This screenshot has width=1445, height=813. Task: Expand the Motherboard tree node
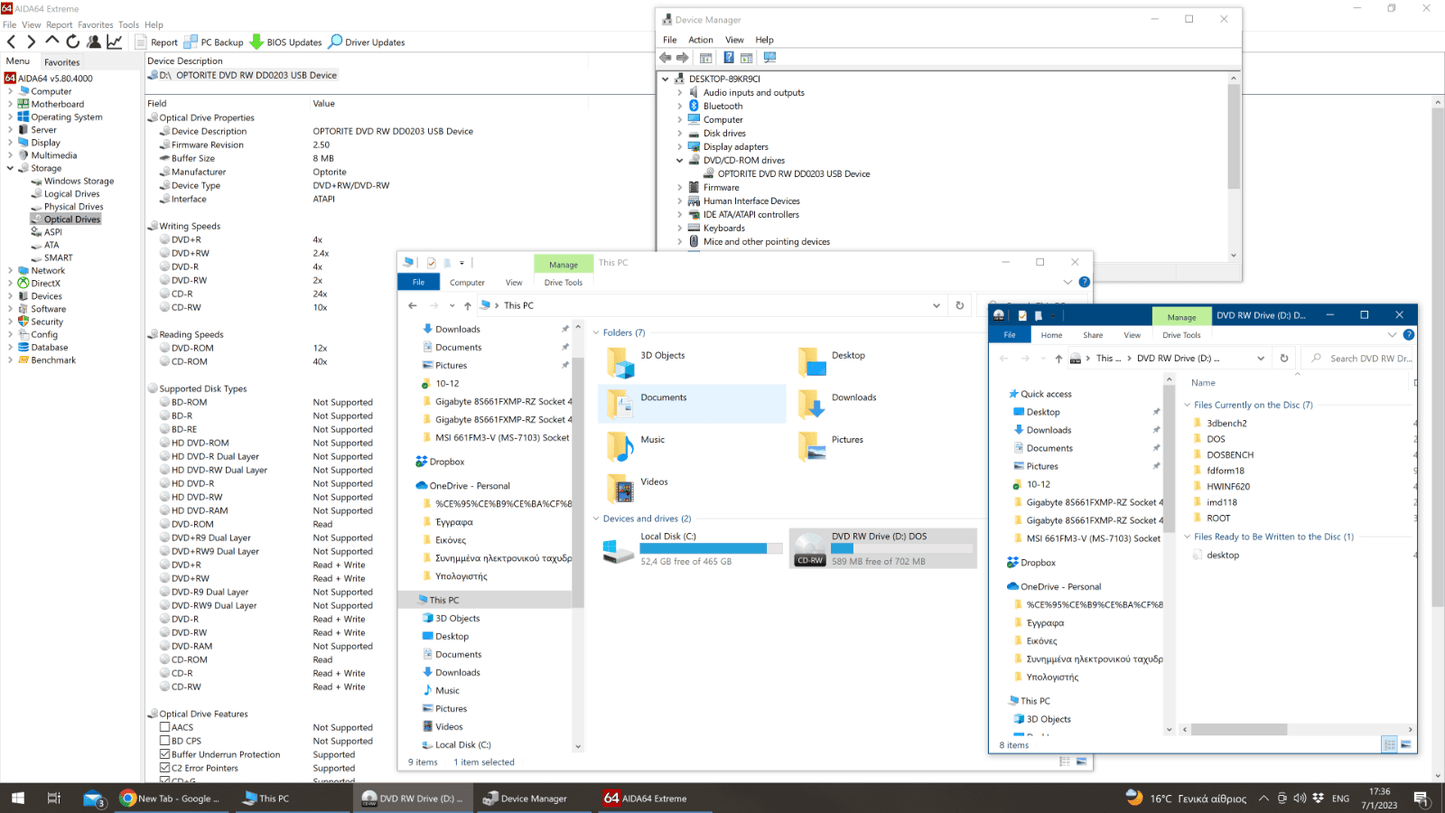[x=11, y=104]
